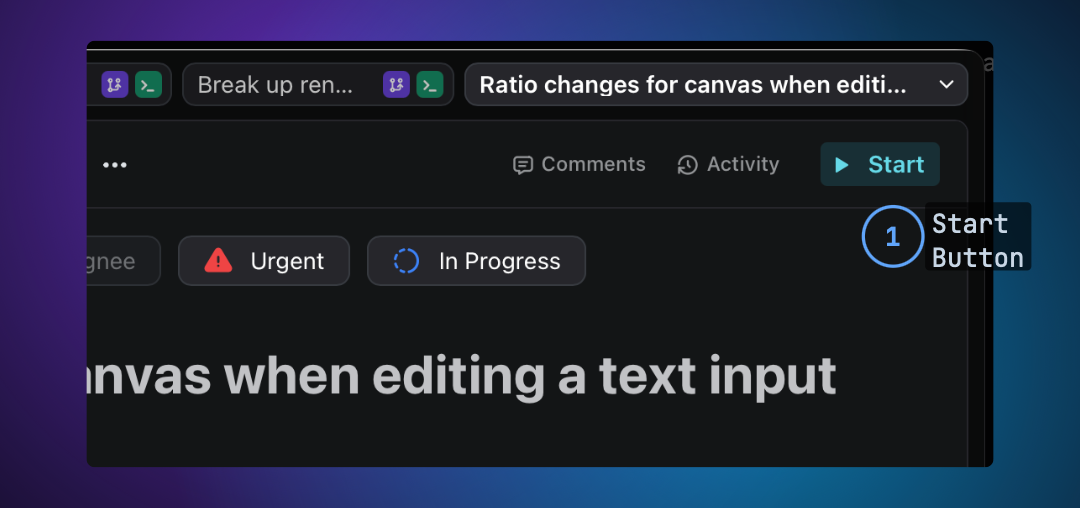The height and width of the screenshot is (508, 1080).
Task: Click the Start button
Action: coord(880,165)
